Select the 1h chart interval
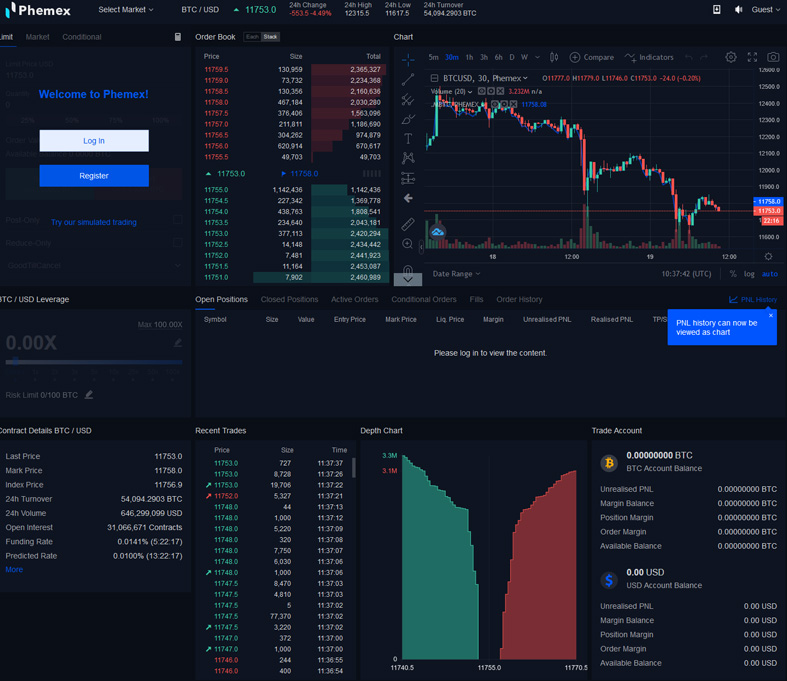787x681 pixels. click(469, 57)
